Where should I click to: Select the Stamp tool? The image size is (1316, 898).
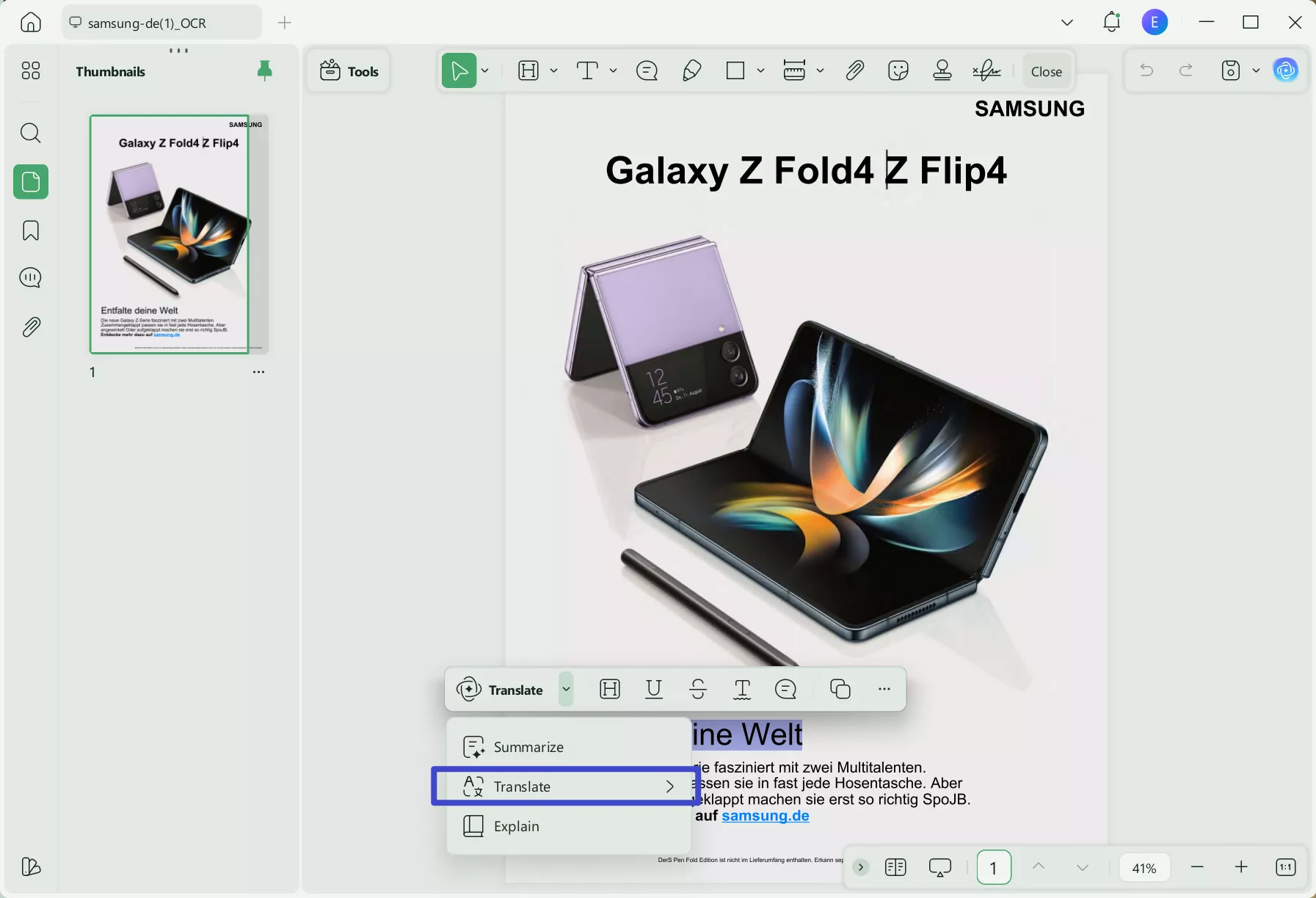pyautogui.click(x=942, y=70)
